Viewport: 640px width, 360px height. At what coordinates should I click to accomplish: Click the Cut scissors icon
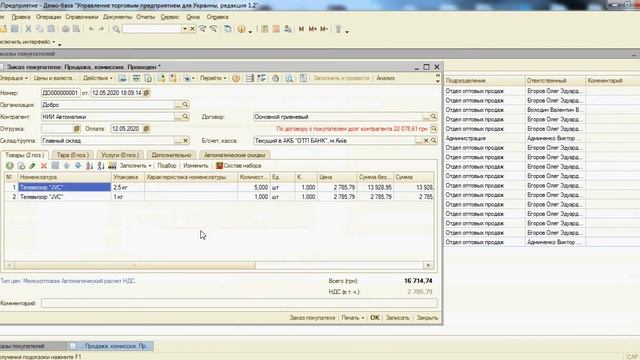(x=28, y=29)
